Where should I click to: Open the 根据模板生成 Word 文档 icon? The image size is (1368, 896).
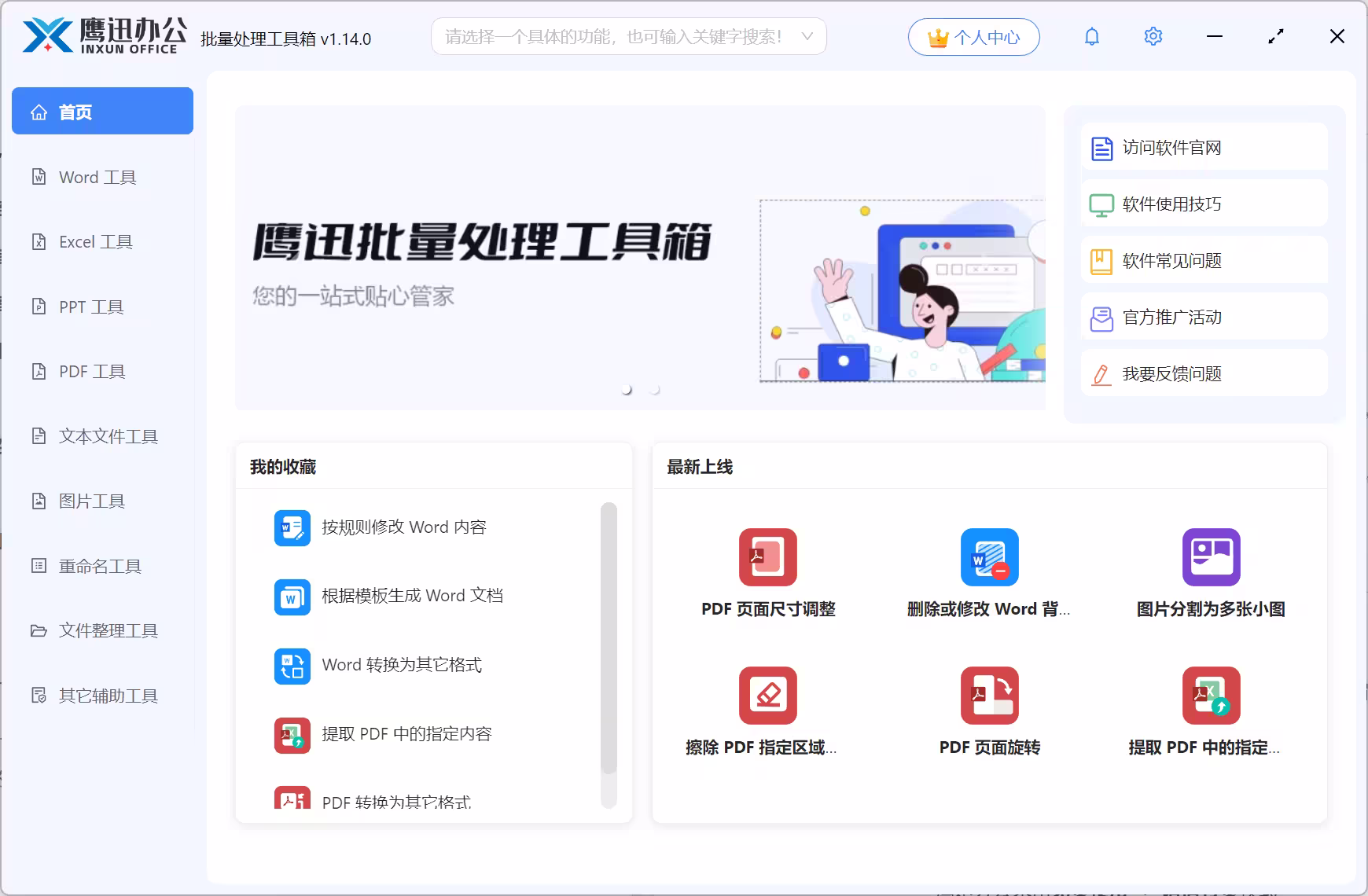(x=292, y=597)
